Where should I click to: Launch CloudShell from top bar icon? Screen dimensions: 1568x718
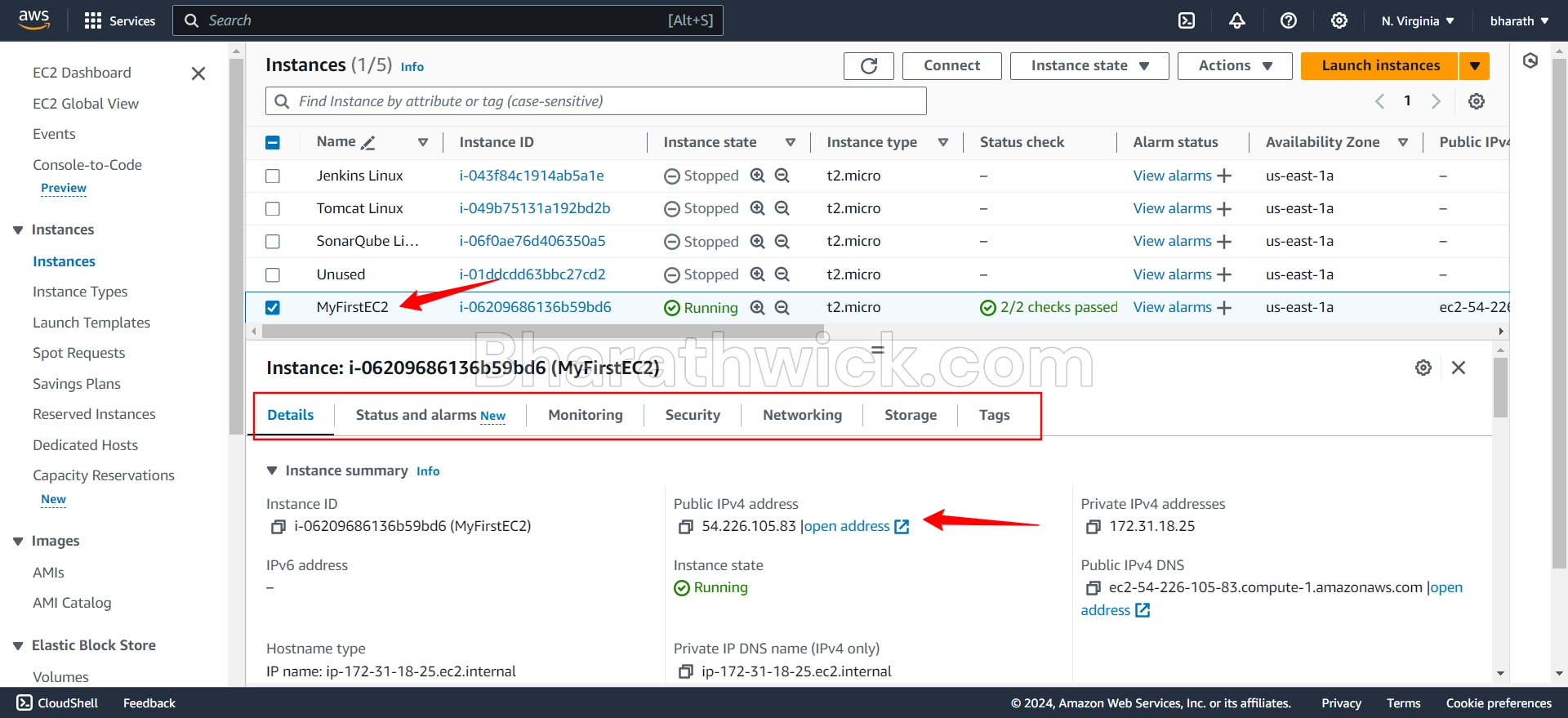[1187, 20]
